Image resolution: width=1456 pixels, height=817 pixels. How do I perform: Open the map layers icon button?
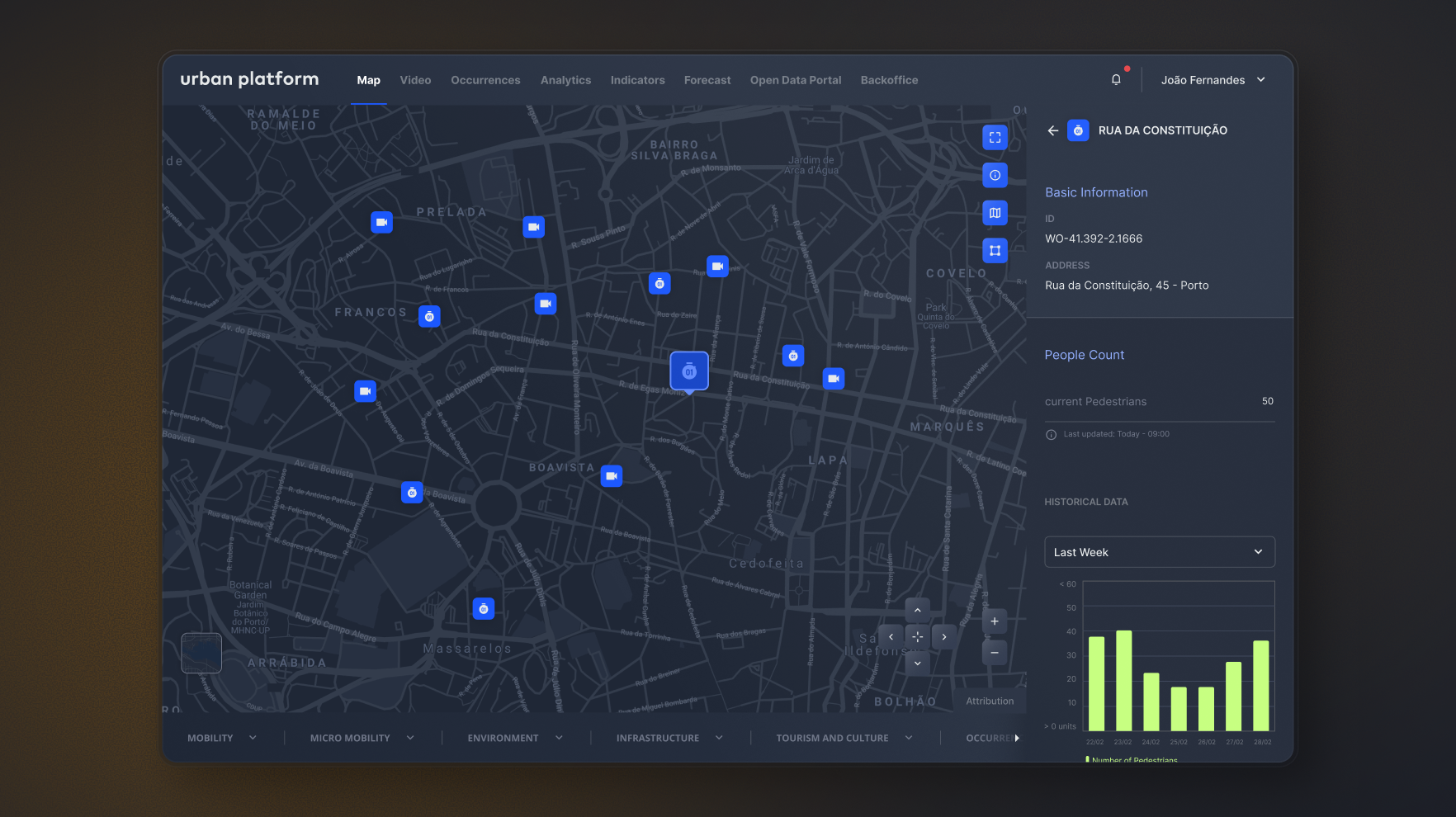[995, 213]
